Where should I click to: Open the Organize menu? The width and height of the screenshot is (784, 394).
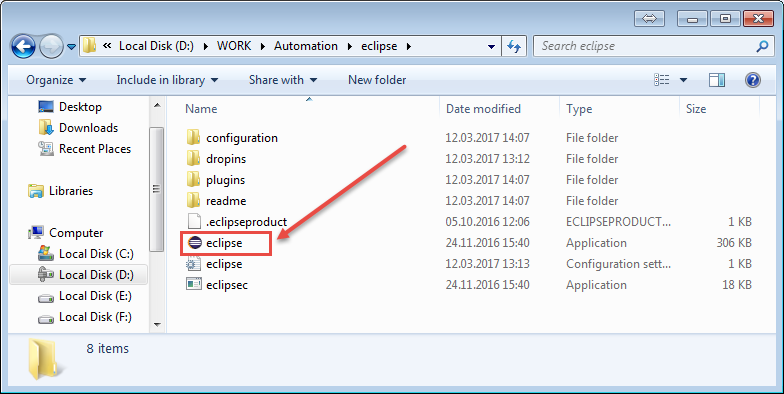pyautogui.click(x=56, y=80)
